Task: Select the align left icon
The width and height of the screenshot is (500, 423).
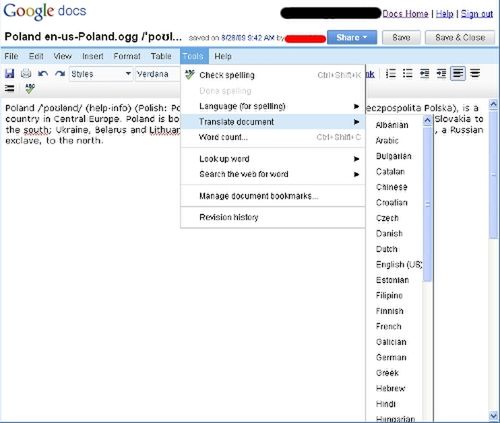Action: point(458,73)
